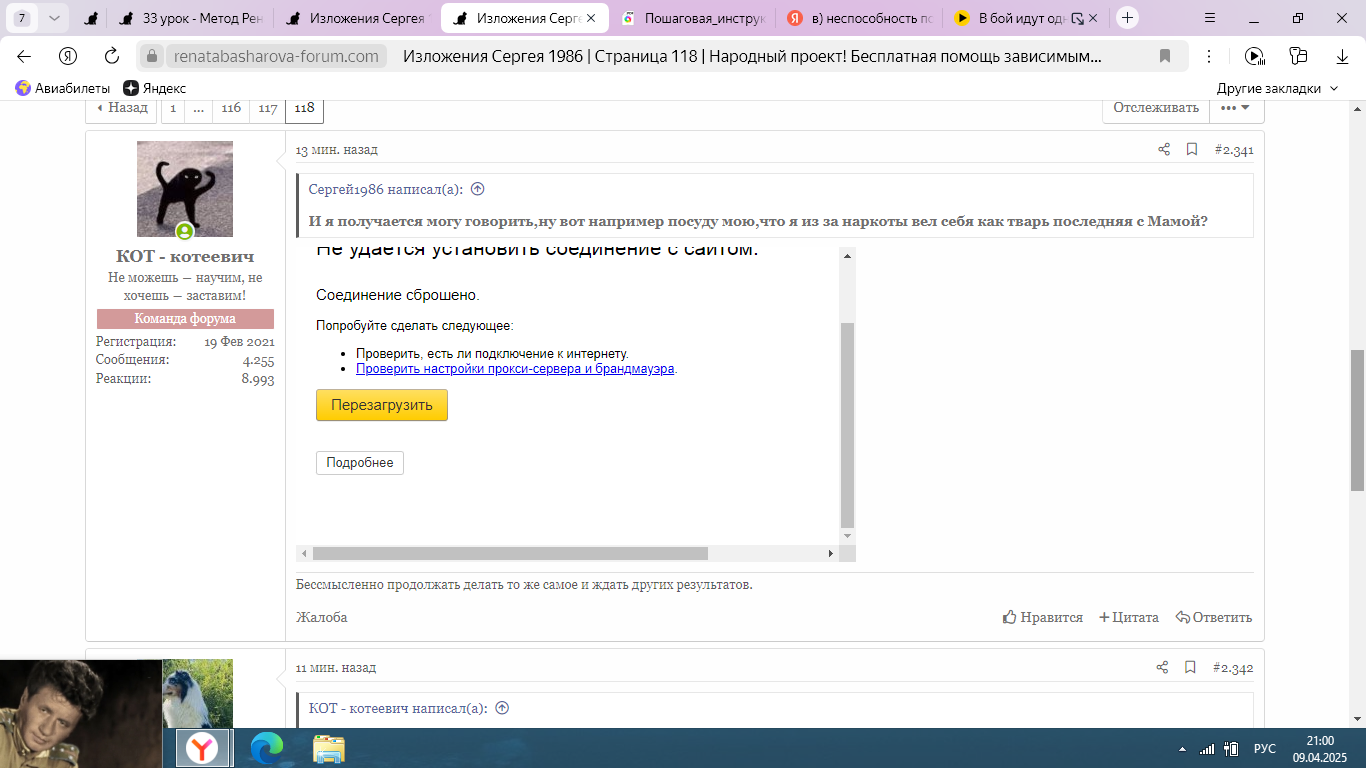1366x768 pixels.
Task: Expand the tab list chevron beside the tab counter
Action: pyautogui.click(x=54, y=18)
